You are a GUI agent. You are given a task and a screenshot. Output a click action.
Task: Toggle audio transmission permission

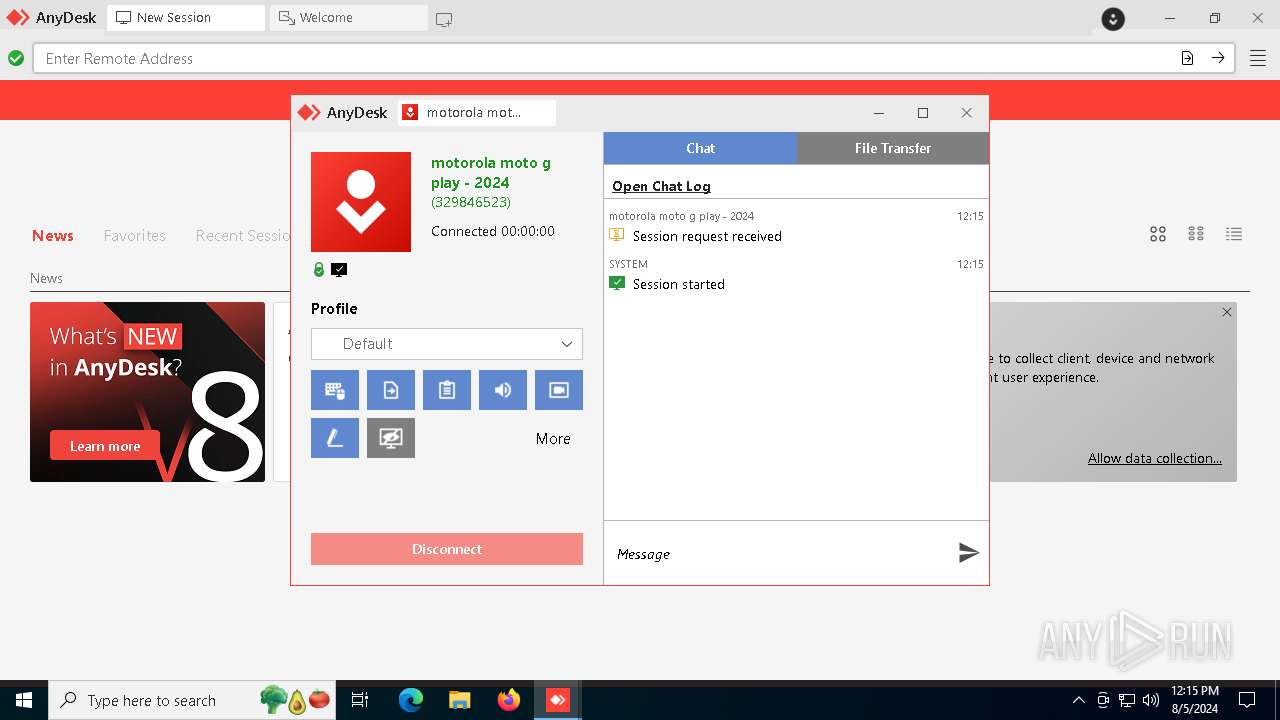tap(503, 390)
